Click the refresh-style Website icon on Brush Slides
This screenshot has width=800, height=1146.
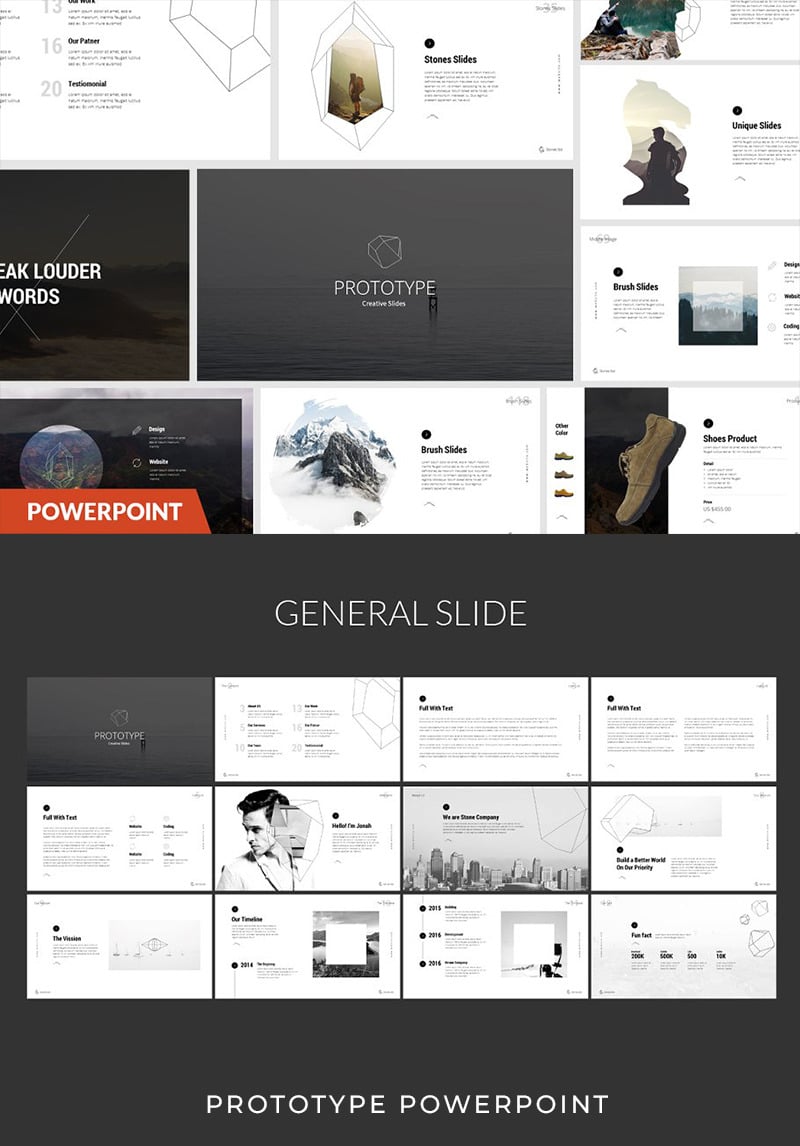coord(771,296)
